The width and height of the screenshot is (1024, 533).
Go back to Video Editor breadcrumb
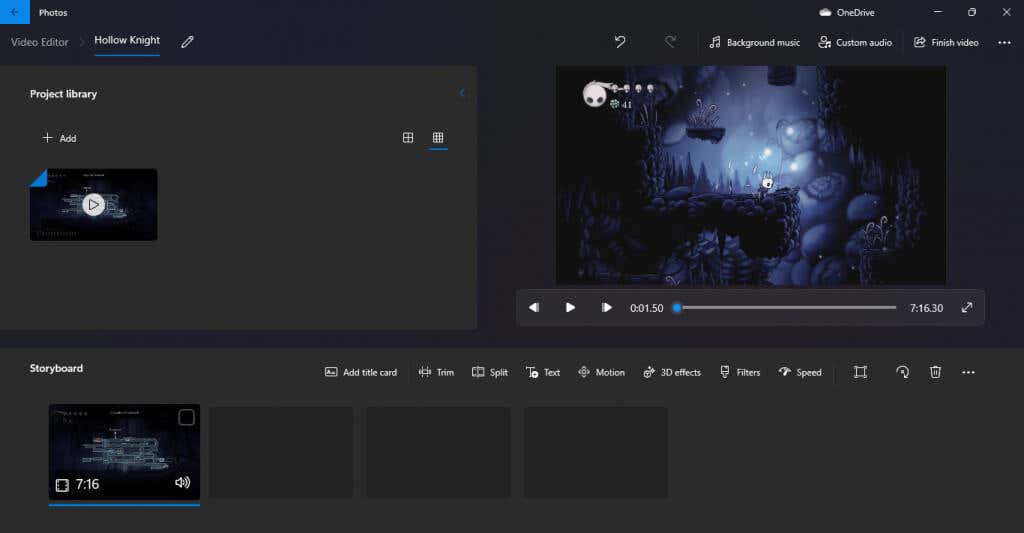39,42
